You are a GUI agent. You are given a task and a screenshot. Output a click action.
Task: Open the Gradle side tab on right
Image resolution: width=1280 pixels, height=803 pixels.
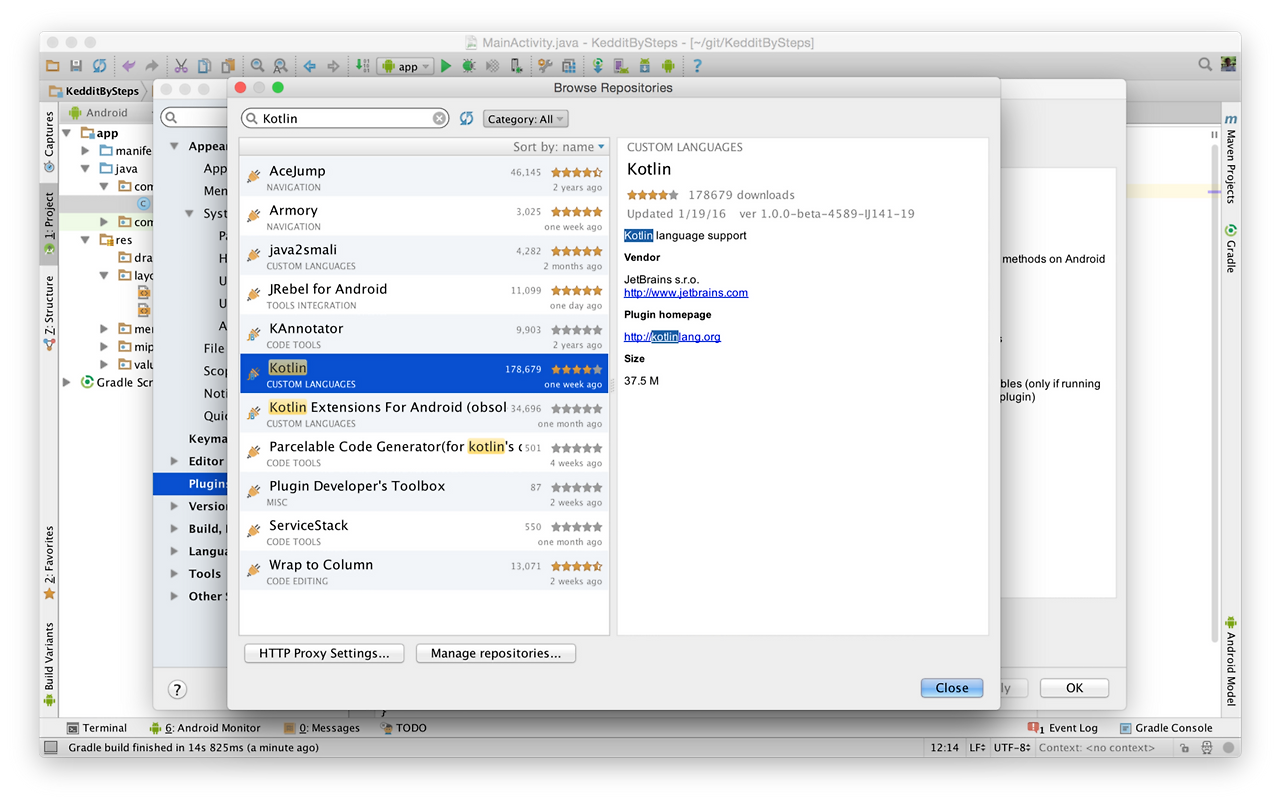tap(1231, 249)
